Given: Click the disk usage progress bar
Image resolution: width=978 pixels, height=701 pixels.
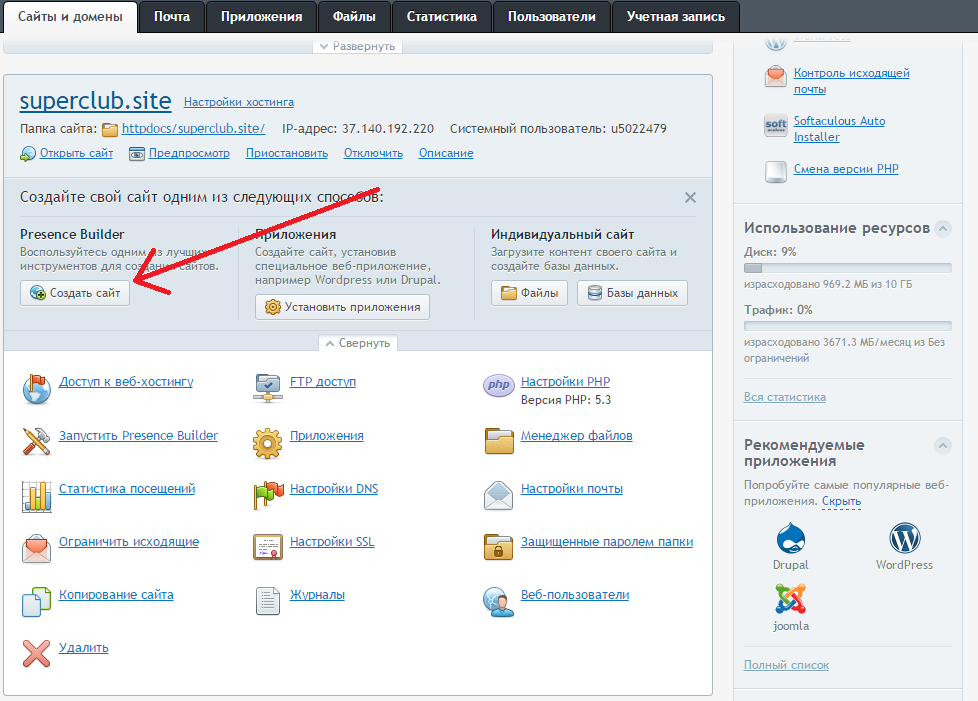Looking at the screenshot, I should pyautogui.click(x=847, y=268).
